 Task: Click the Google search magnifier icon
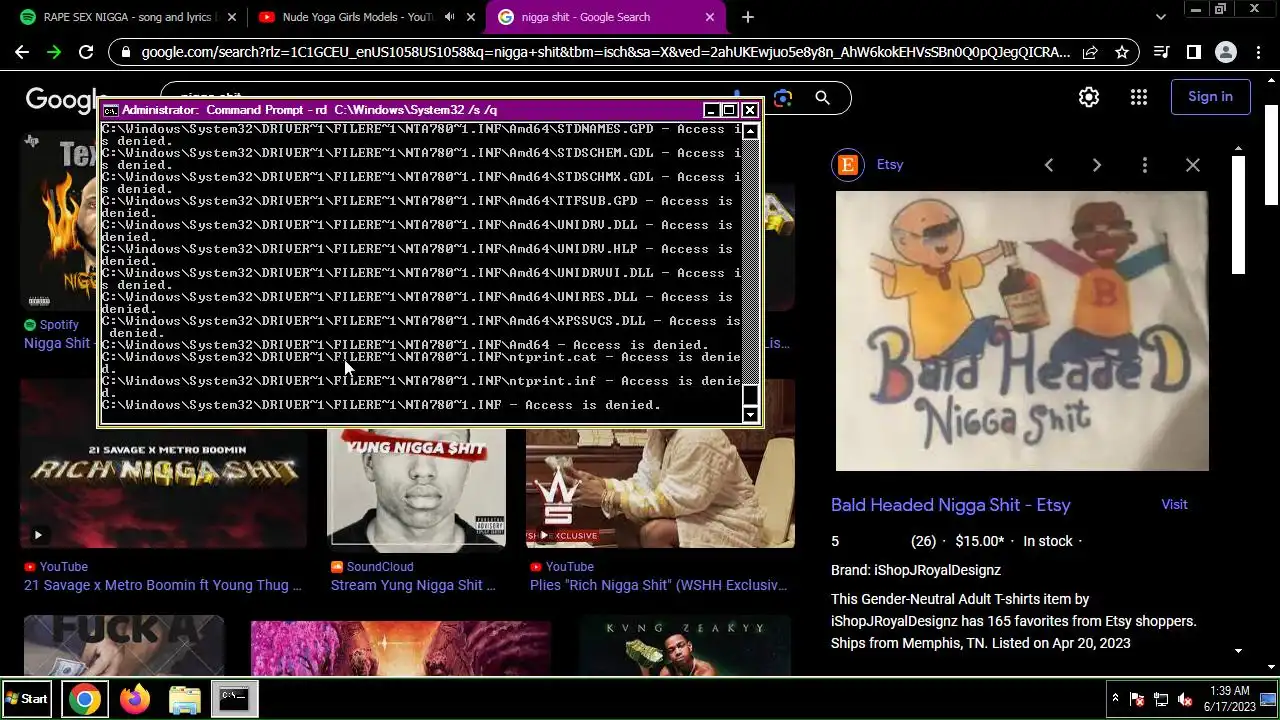[822, 97]
